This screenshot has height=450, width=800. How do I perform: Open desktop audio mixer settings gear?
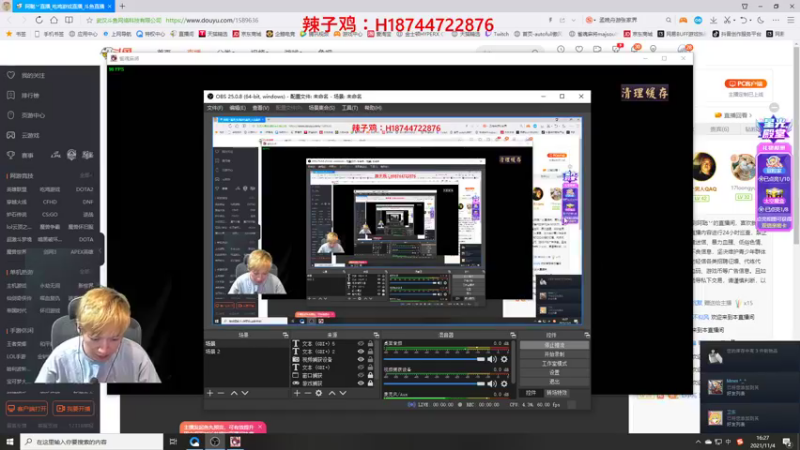pyautogui.click(x=504, y=359)
